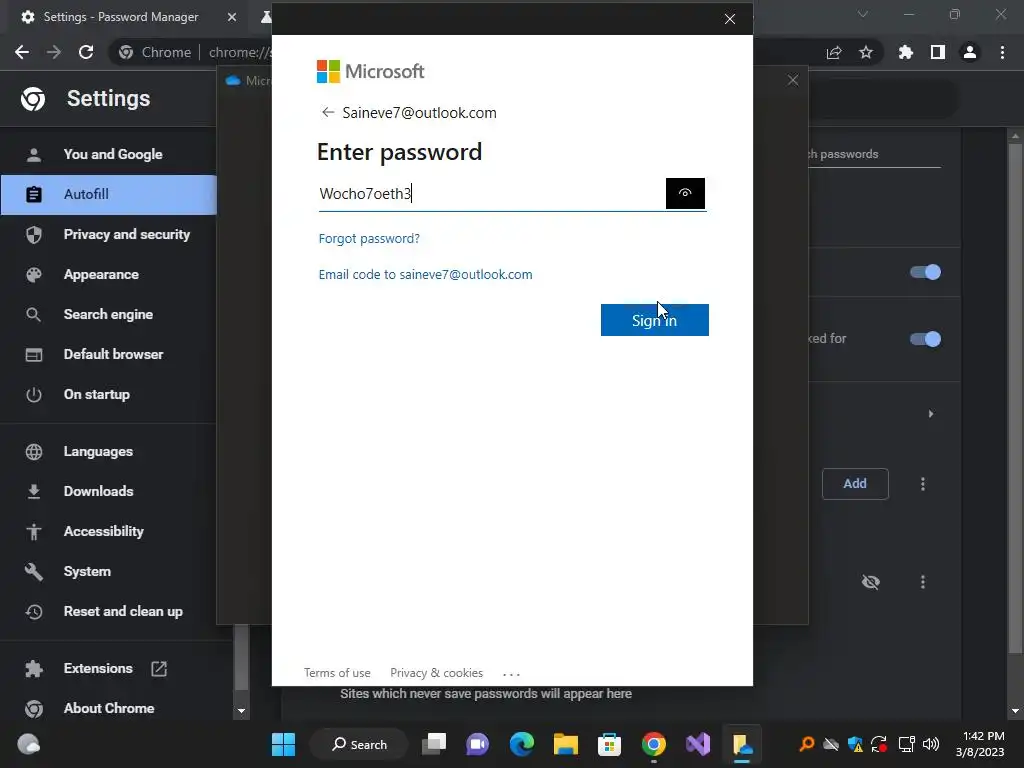The height and width of the screenshot is (768, 1024).
Task: Click the taskbar Search box
Action: pos(359,744)
